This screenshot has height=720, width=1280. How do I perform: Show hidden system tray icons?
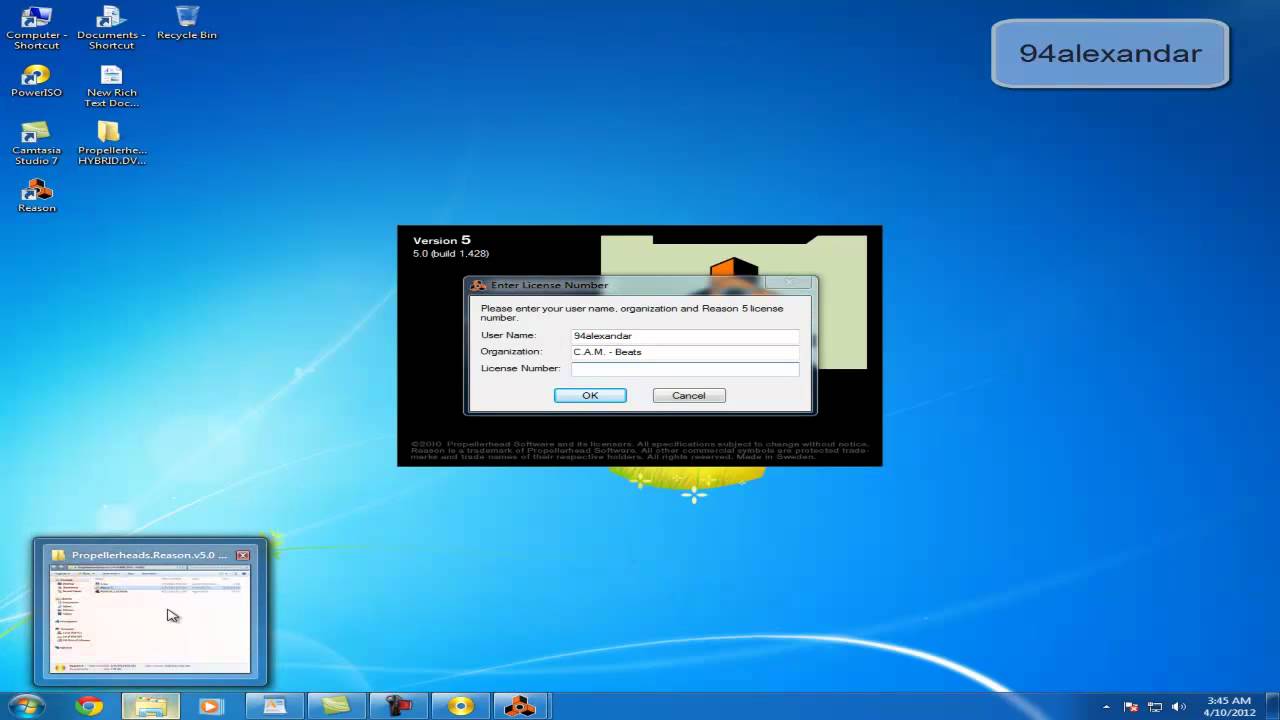coord(1107,707)
